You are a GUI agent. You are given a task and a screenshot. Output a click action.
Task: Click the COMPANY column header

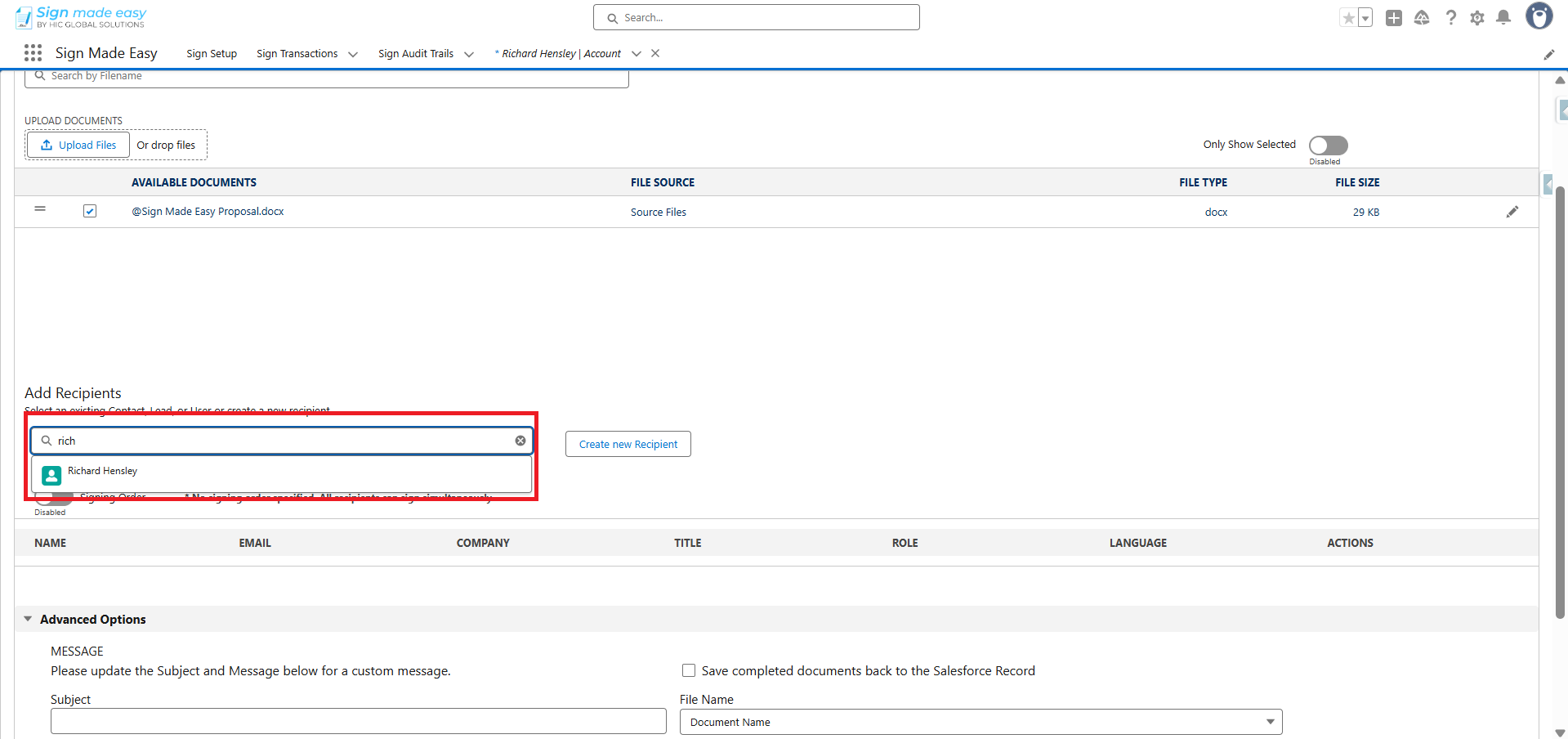pos(483,543)
